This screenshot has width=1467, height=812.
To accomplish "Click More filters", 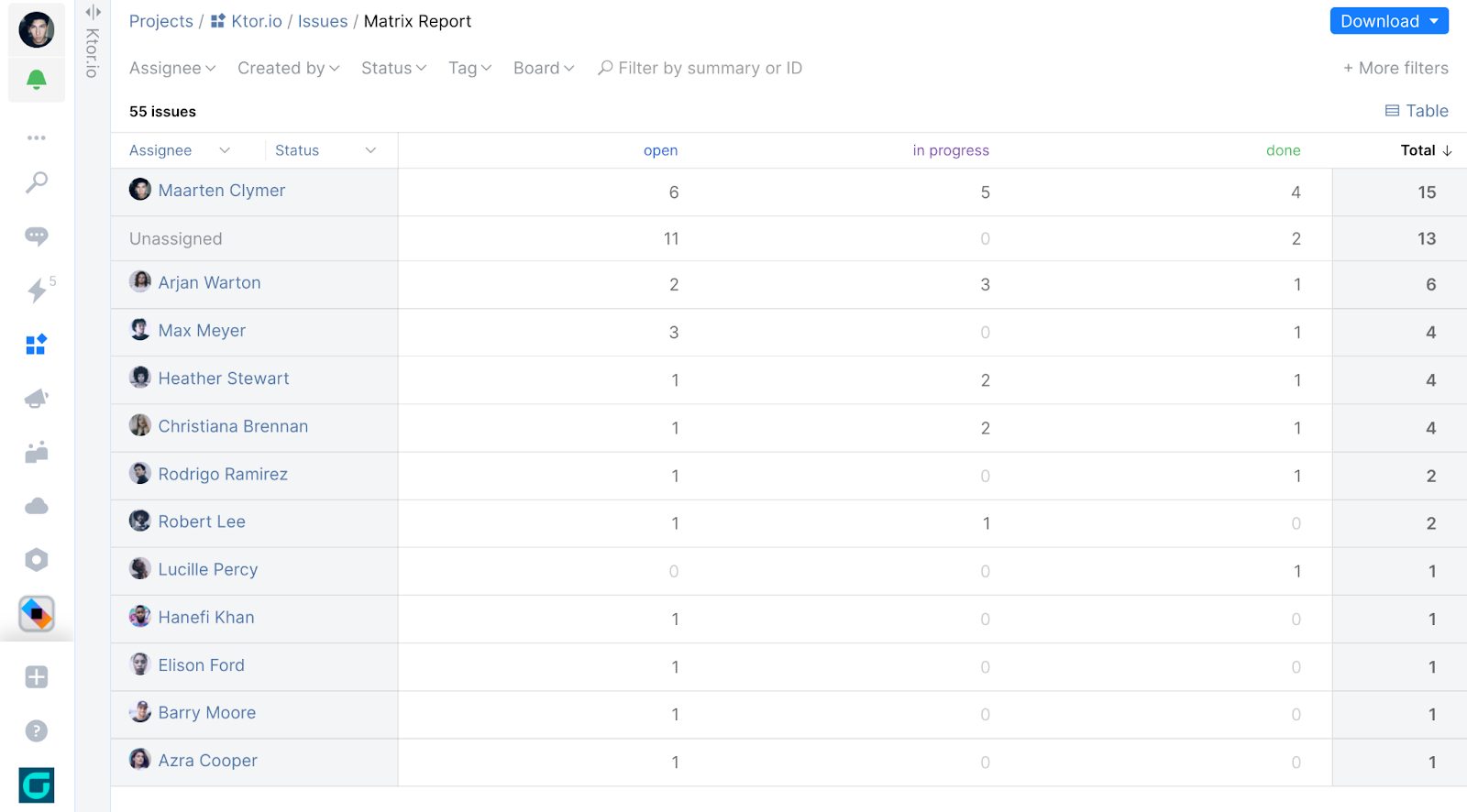I will click(x=1396, y=68).
